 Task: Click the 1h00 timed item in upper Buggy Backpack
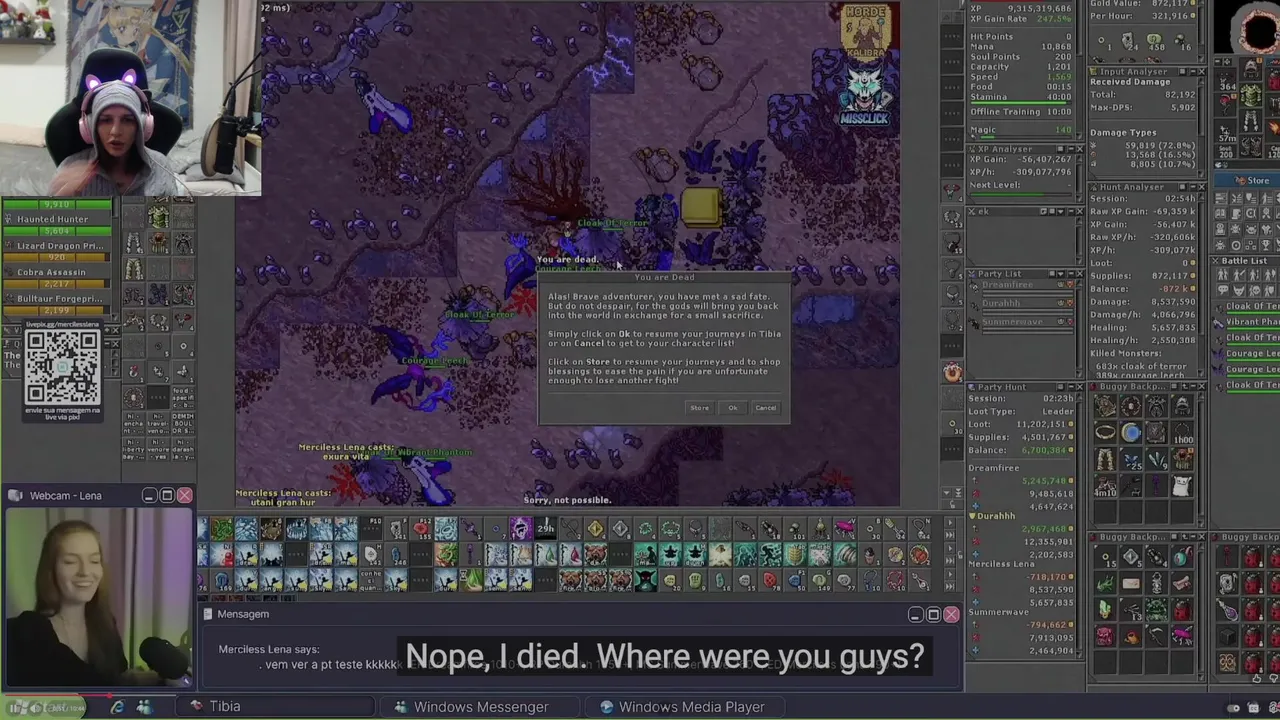1181,432
